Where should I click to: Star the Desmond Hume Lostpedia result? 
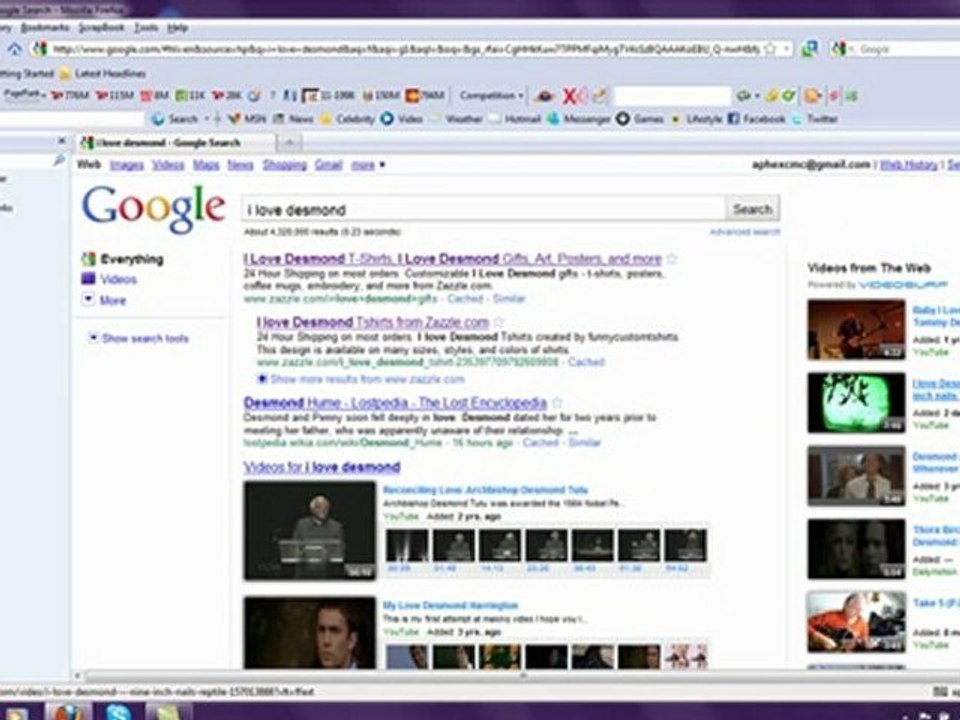557,403
